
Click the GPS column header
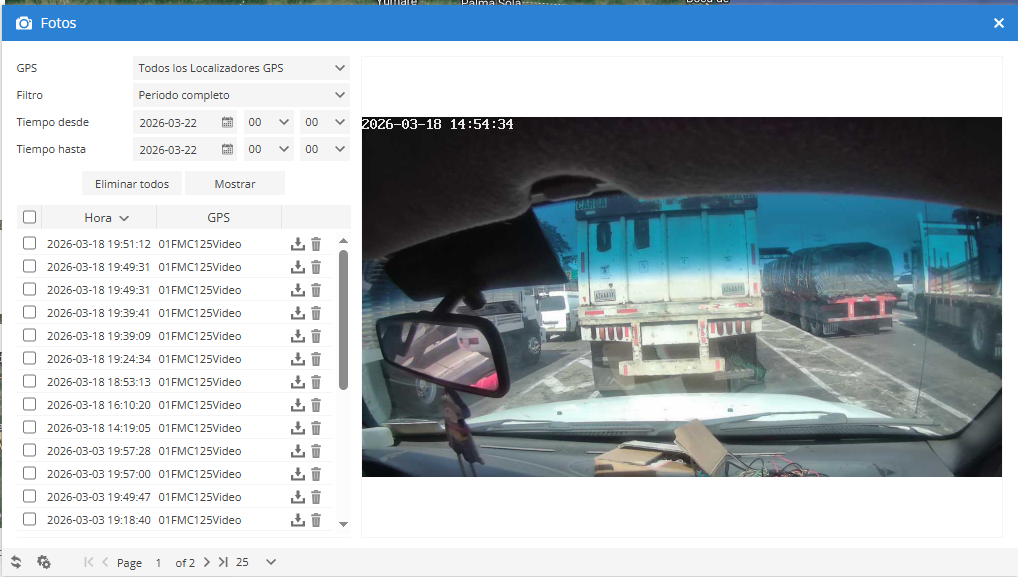219,218
